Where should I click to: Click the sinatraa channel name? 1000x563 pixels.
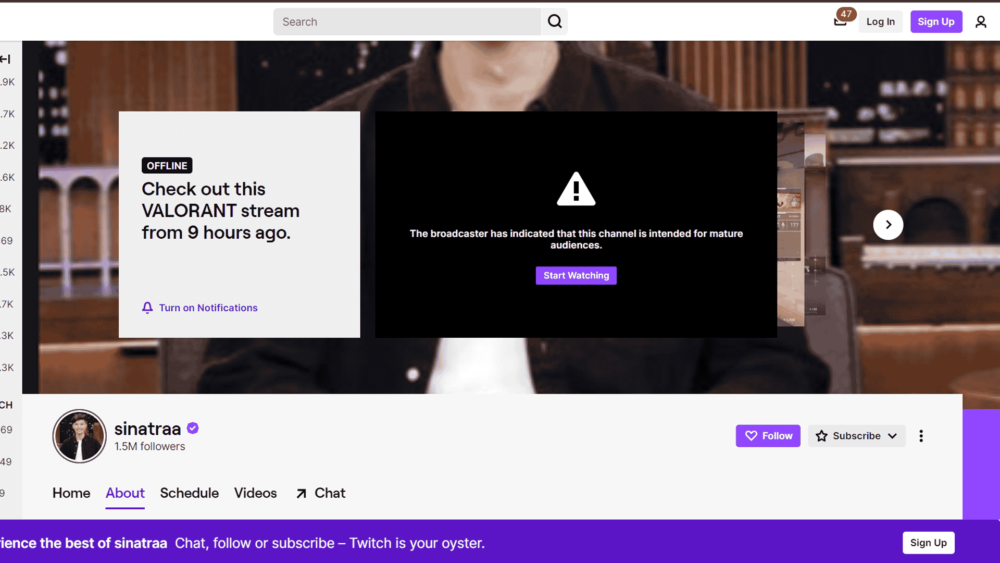click(x=147, y=428)
